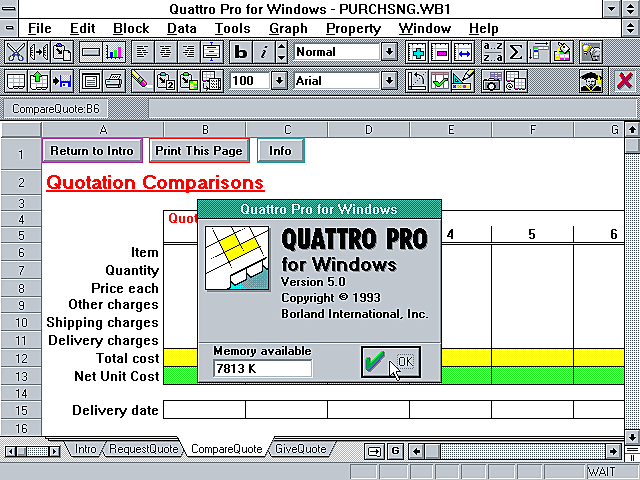Click the graduate Experts icon

click(591, 81)
